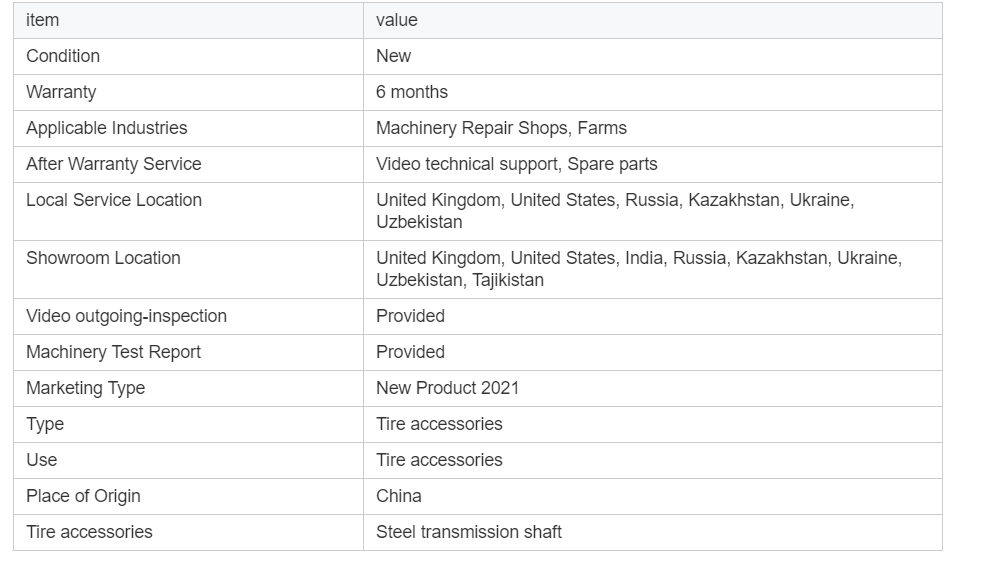
Task: Click 'Video technical support, Spare parts' text
Action: (x=516, y=164)
